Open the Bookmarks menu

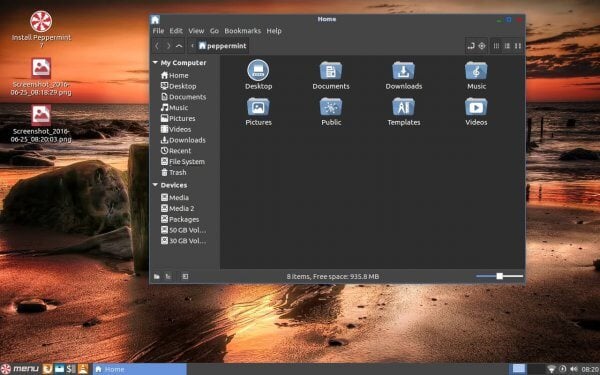click(242, 31)
